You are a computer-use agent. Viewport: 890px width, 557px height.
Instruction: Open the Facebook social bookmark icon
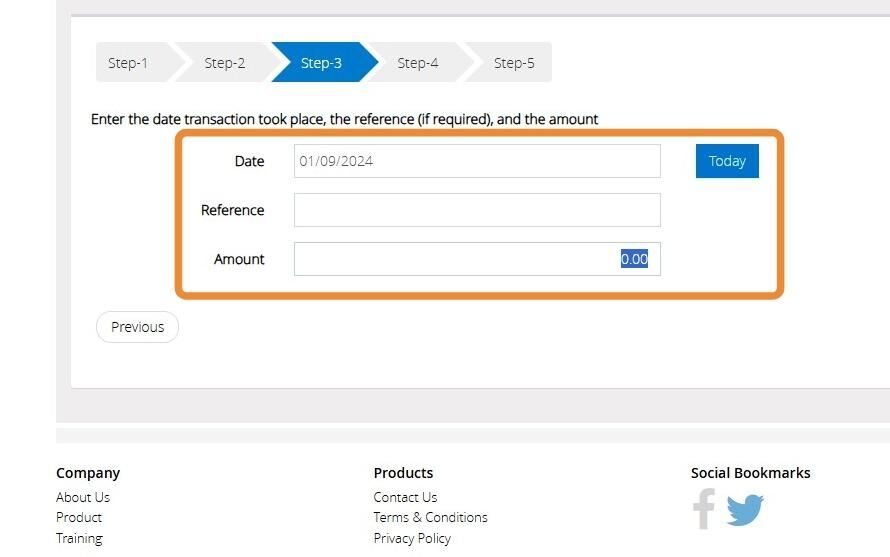pyautogui.click(x=704, y=509)
